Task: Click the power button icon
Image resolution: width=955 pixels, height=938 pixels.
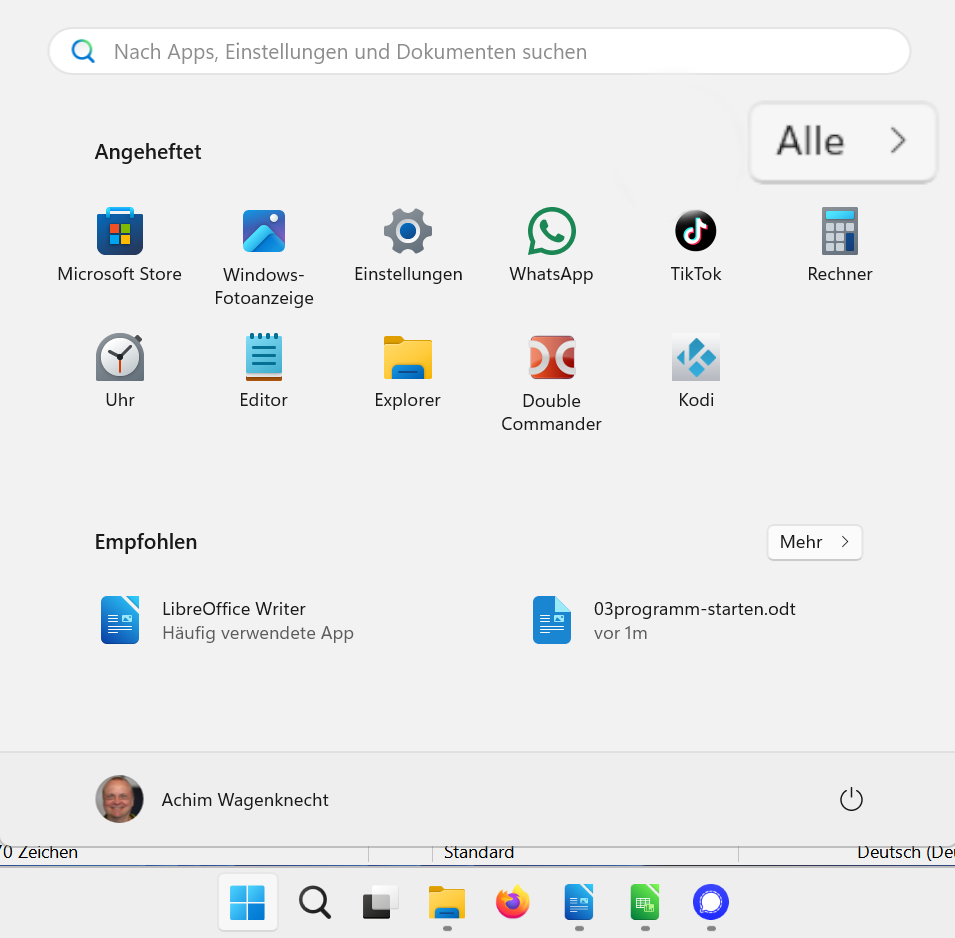Action: 851,799
